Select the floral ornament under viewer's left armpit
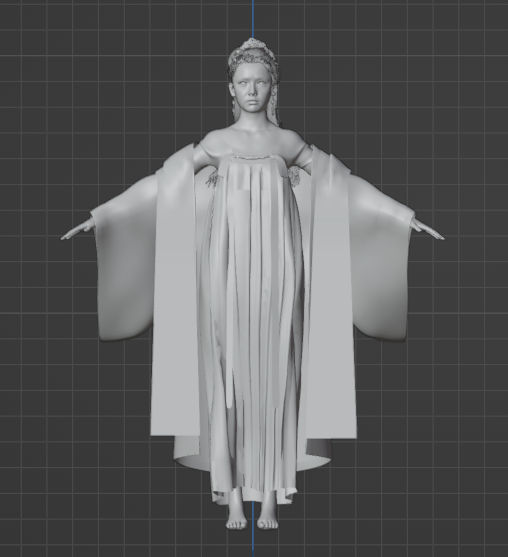 click(212, 178)
